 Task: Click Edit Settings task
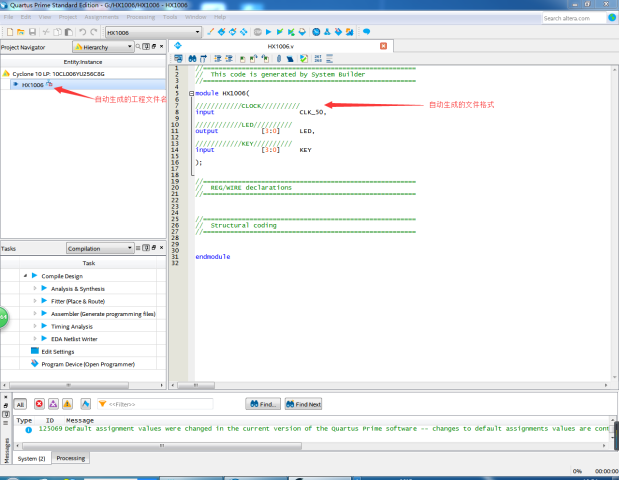coord(58,352)
